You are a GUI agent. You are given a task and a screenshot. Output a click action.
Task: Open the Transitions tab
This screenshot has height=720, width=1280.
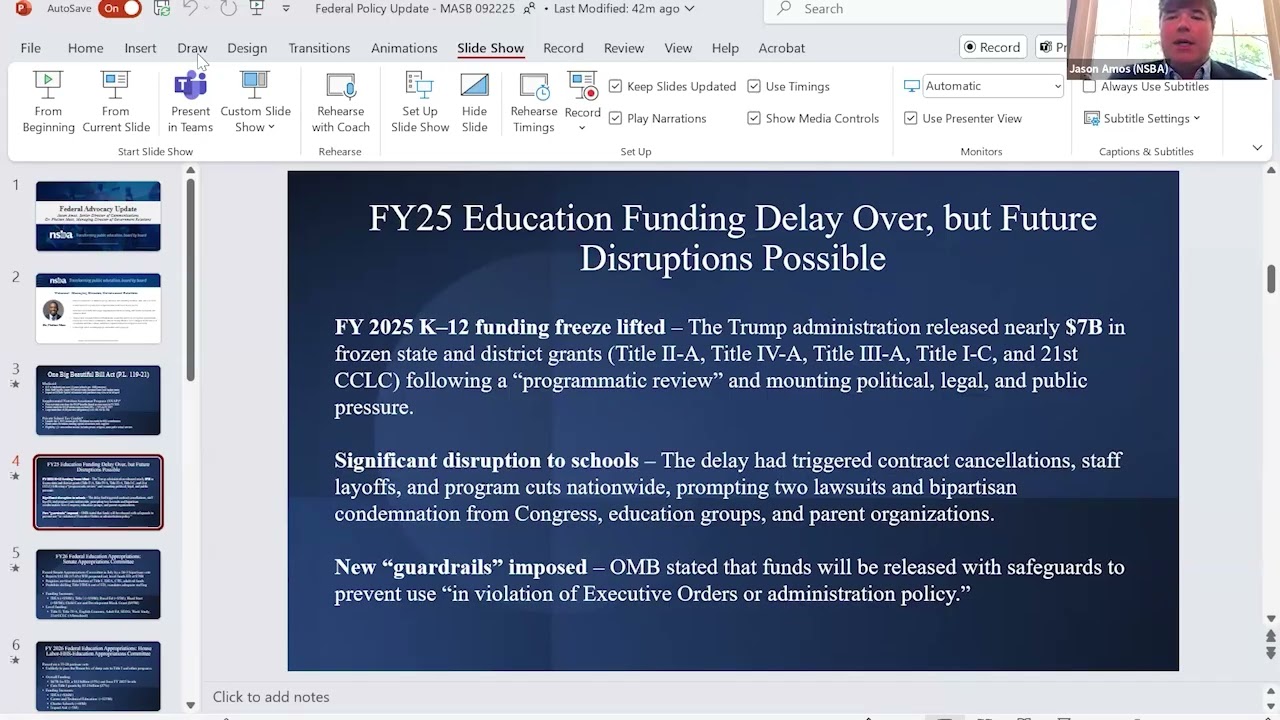point(319,48)
